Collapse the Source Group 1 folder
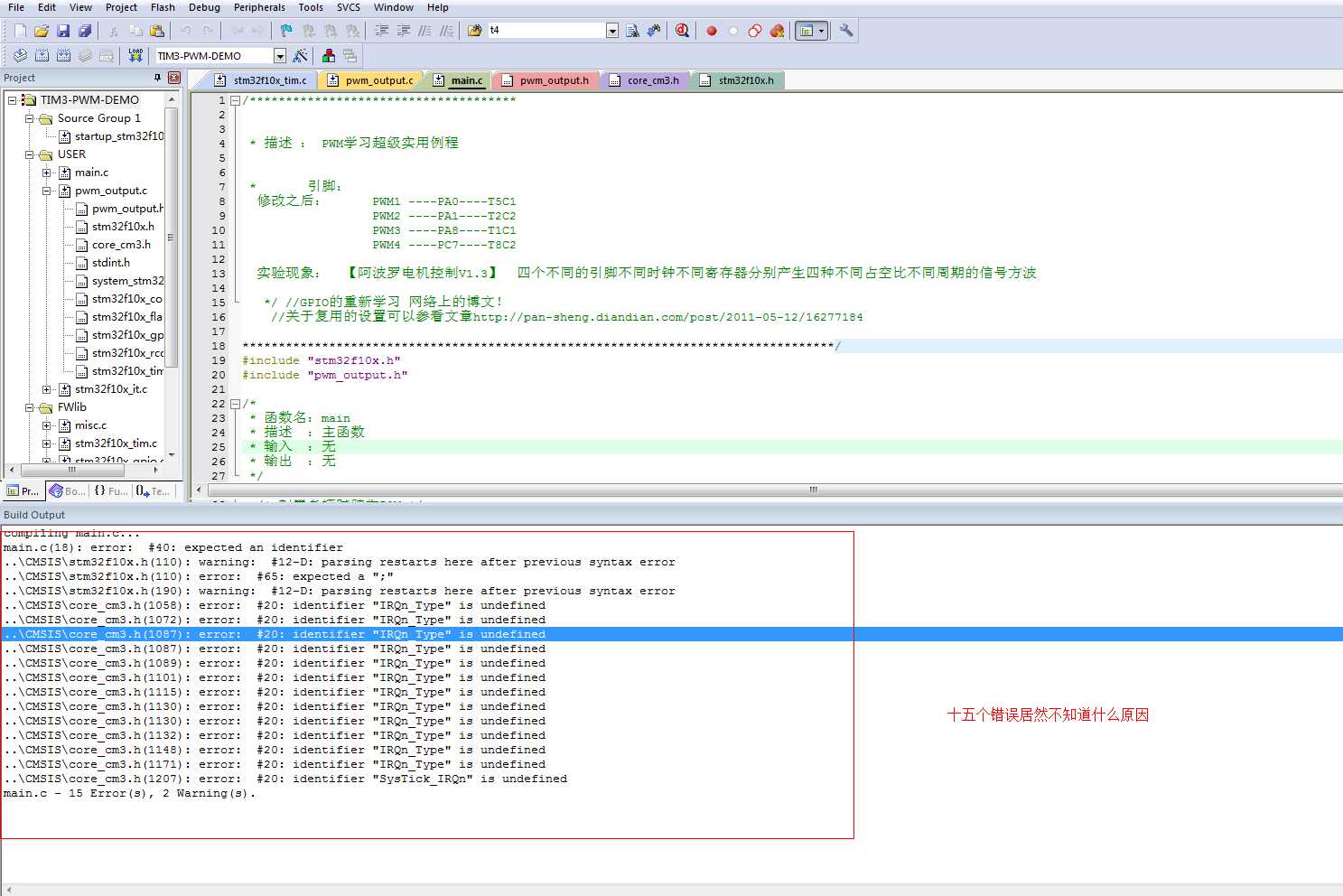 click(x=30, y=118)
